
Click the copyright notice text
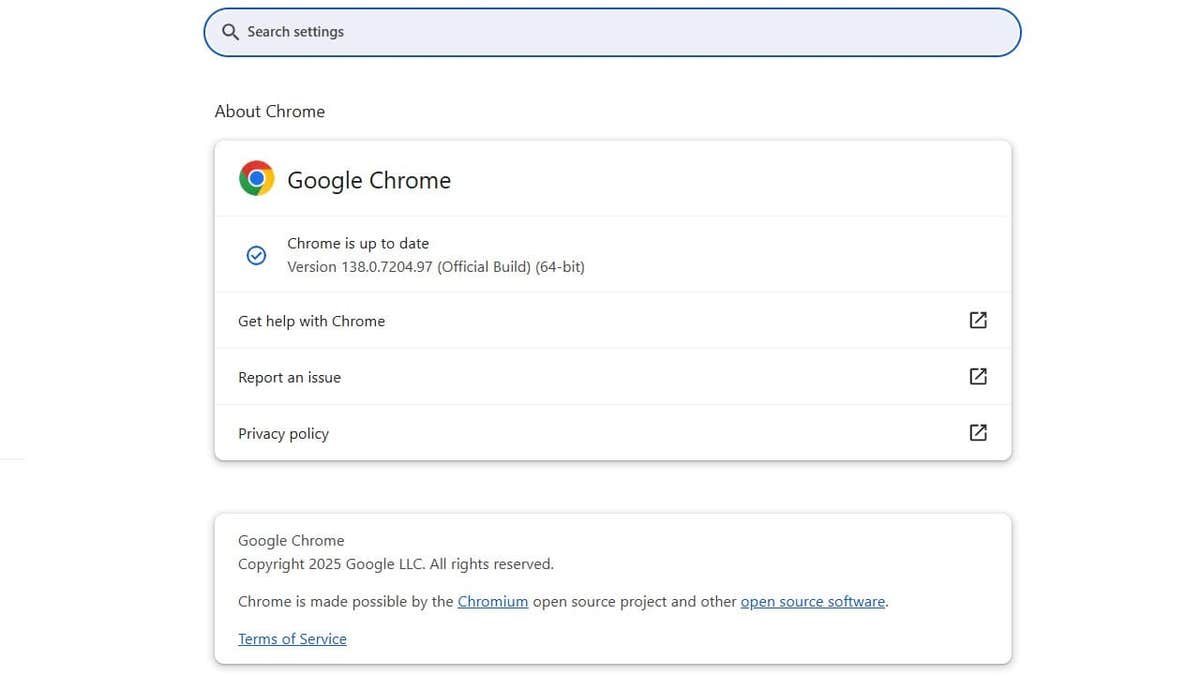coord(395,563)
